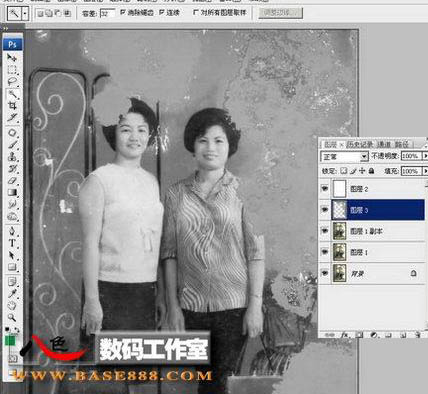The image size is (428, 394).
Task: Select the History Brush tool
Action: coord(12,168)
